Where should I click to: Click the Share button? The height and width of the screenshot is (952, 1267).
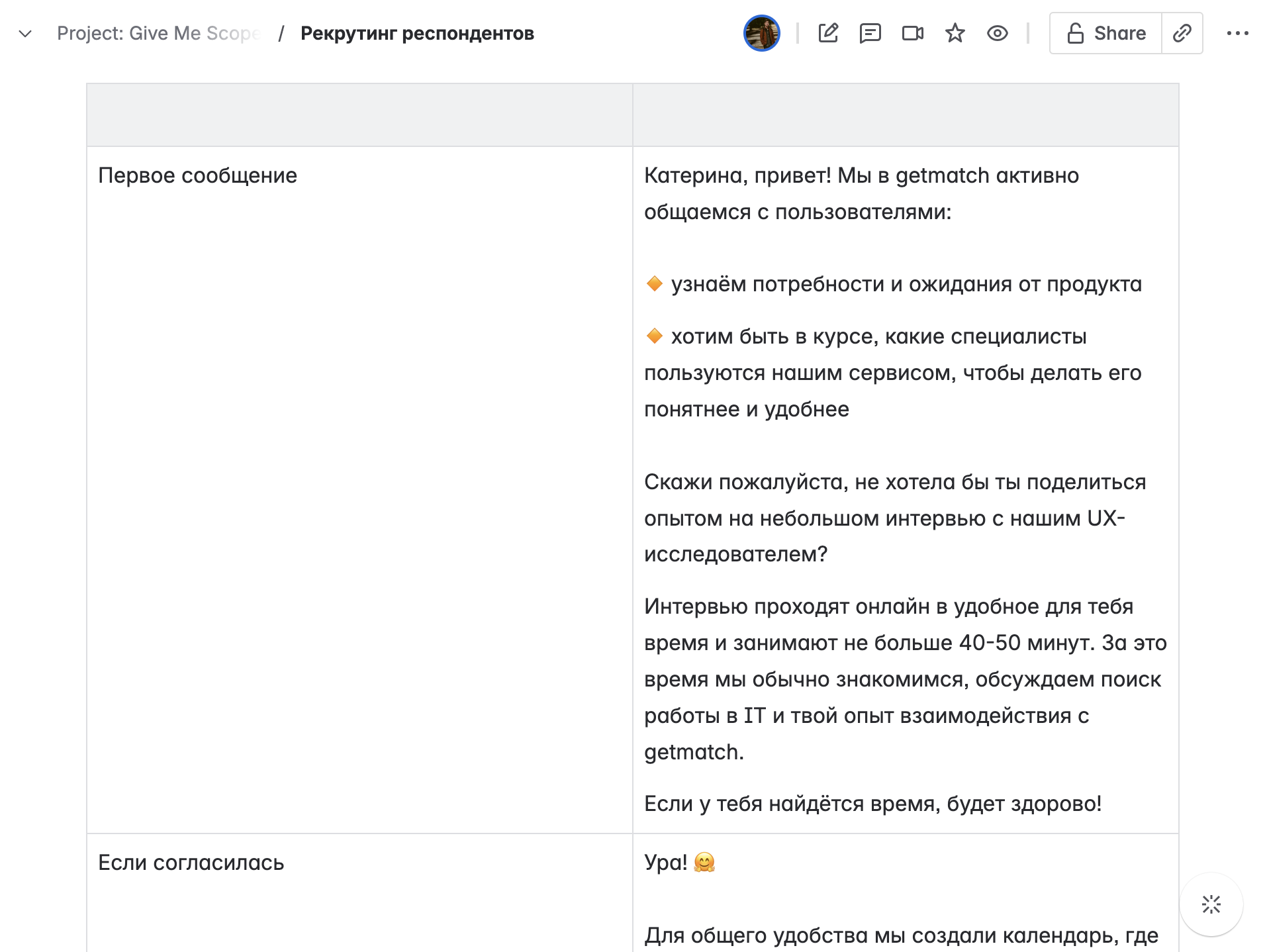[x=1105, y=33]
